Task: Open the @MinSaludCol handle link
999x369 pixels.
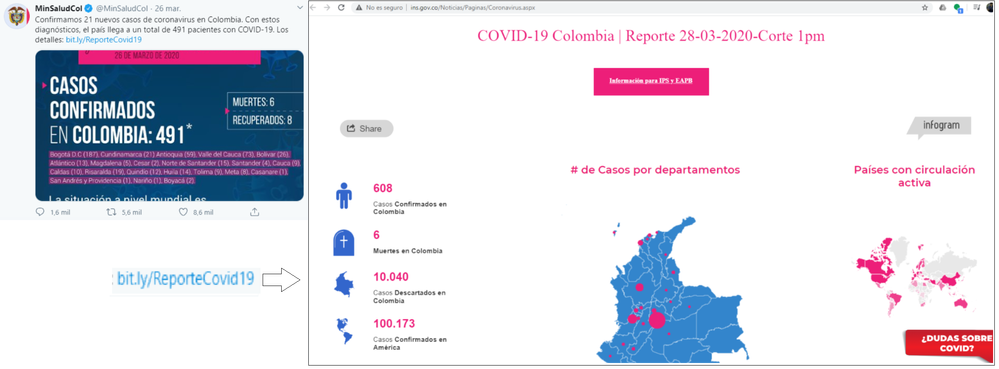Action: click(x=123, y=8)
